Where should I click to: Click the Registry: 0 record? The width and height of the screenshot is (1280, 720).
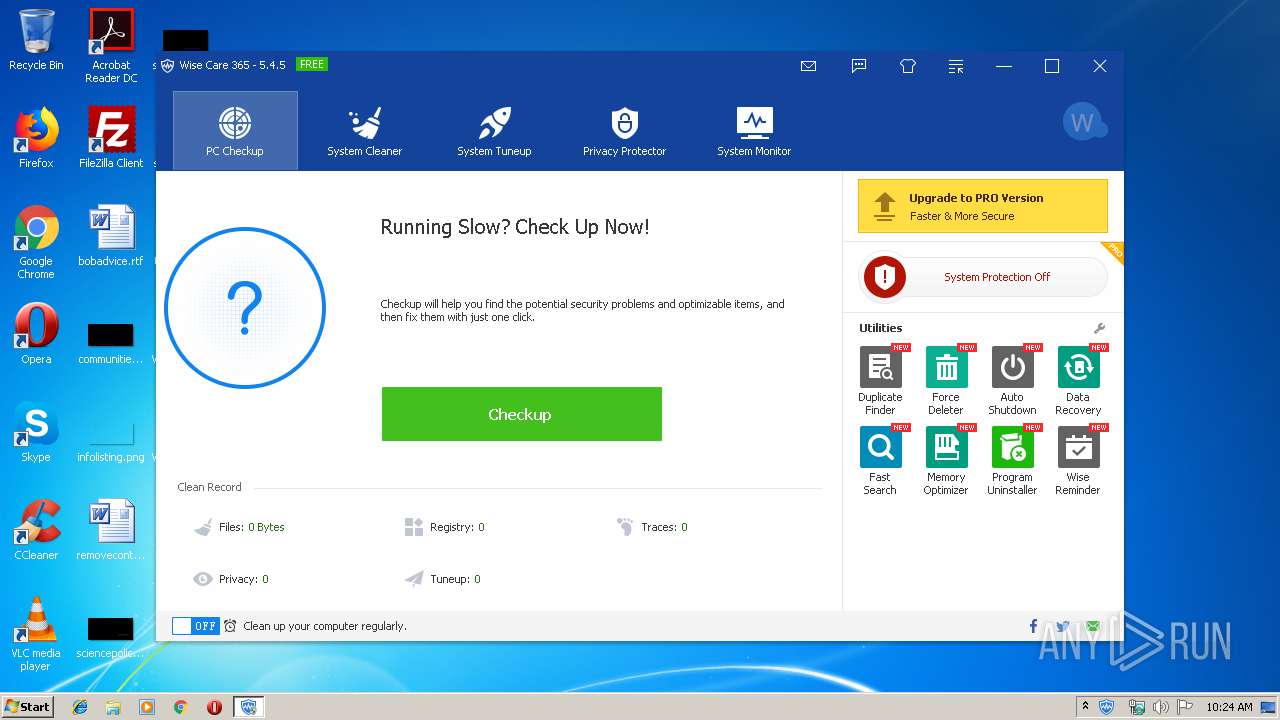444,527
